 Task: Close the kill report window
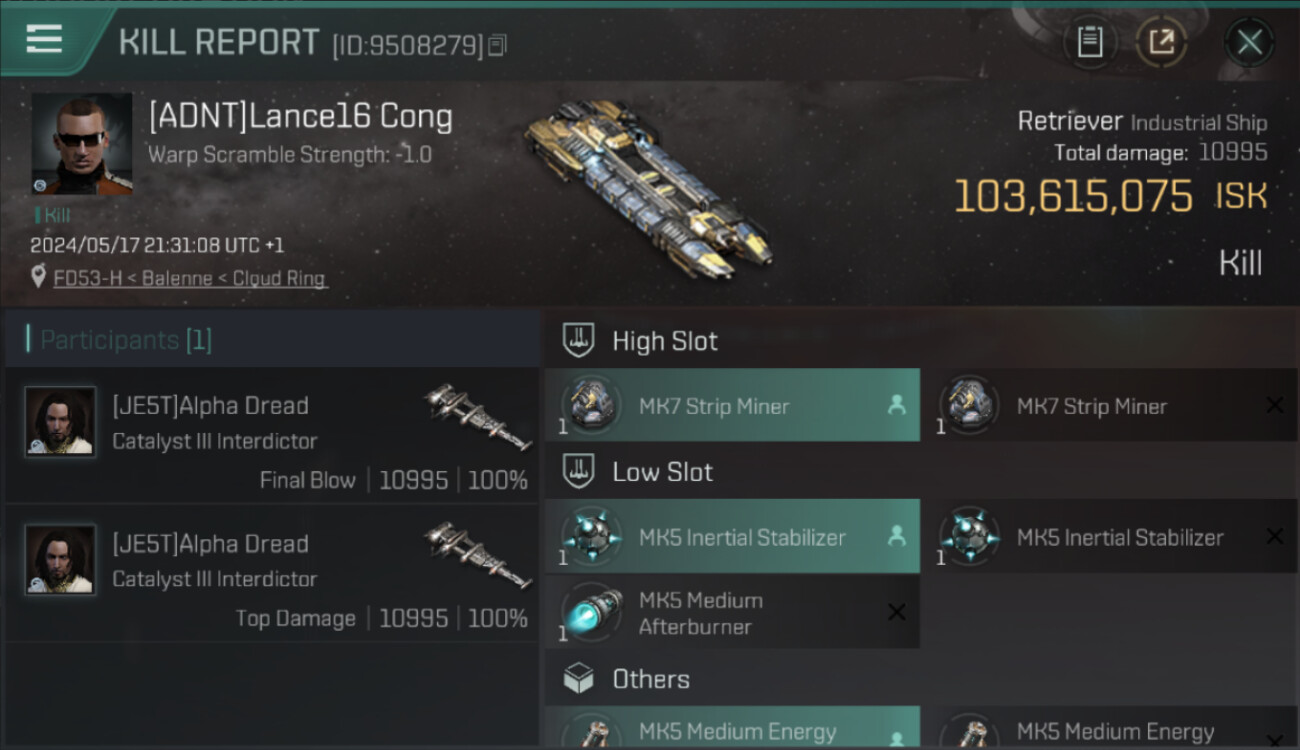tap(1249, 42)
